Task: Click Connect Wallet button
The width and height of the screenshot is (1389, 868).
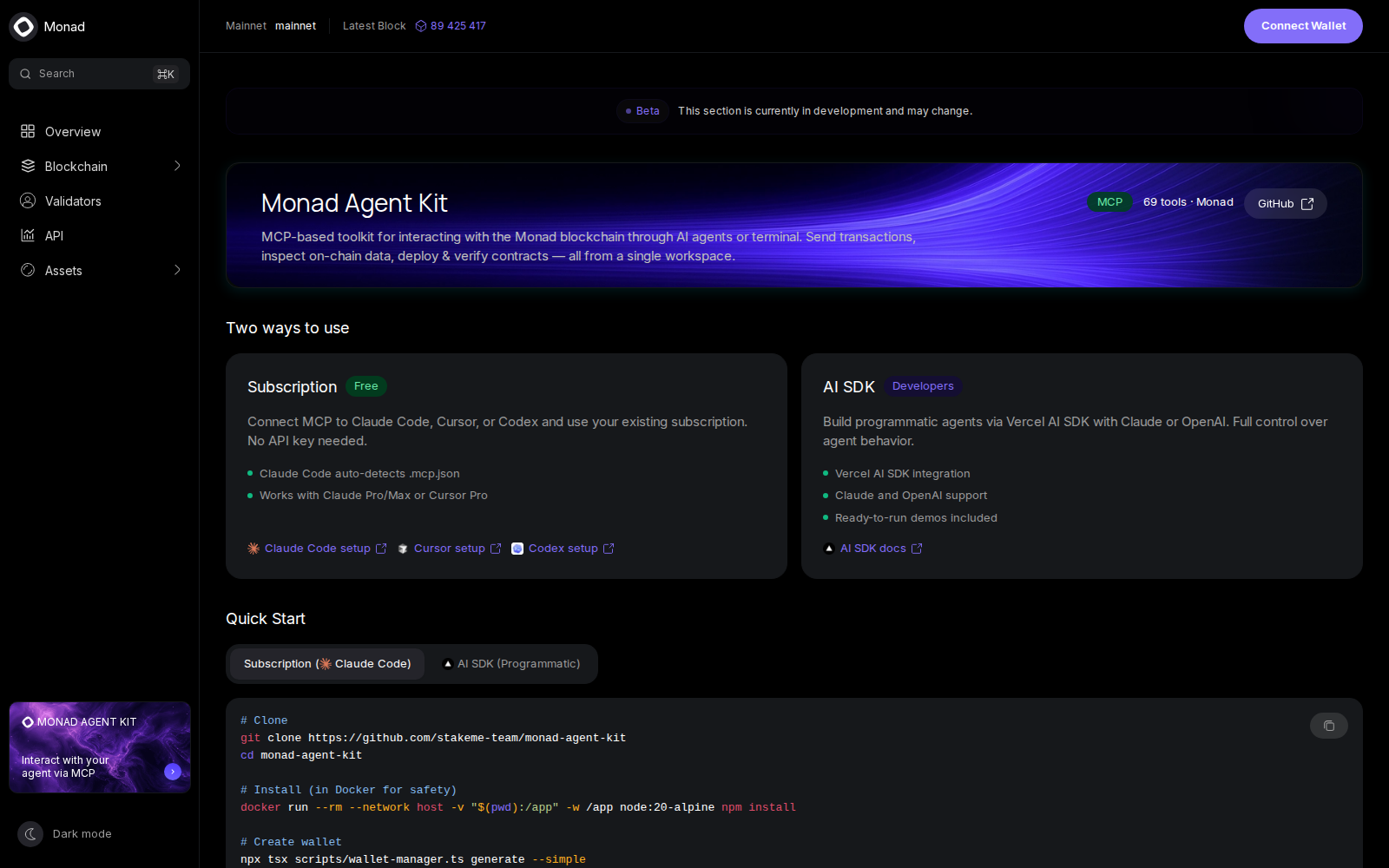Action: pos(1303,26)
